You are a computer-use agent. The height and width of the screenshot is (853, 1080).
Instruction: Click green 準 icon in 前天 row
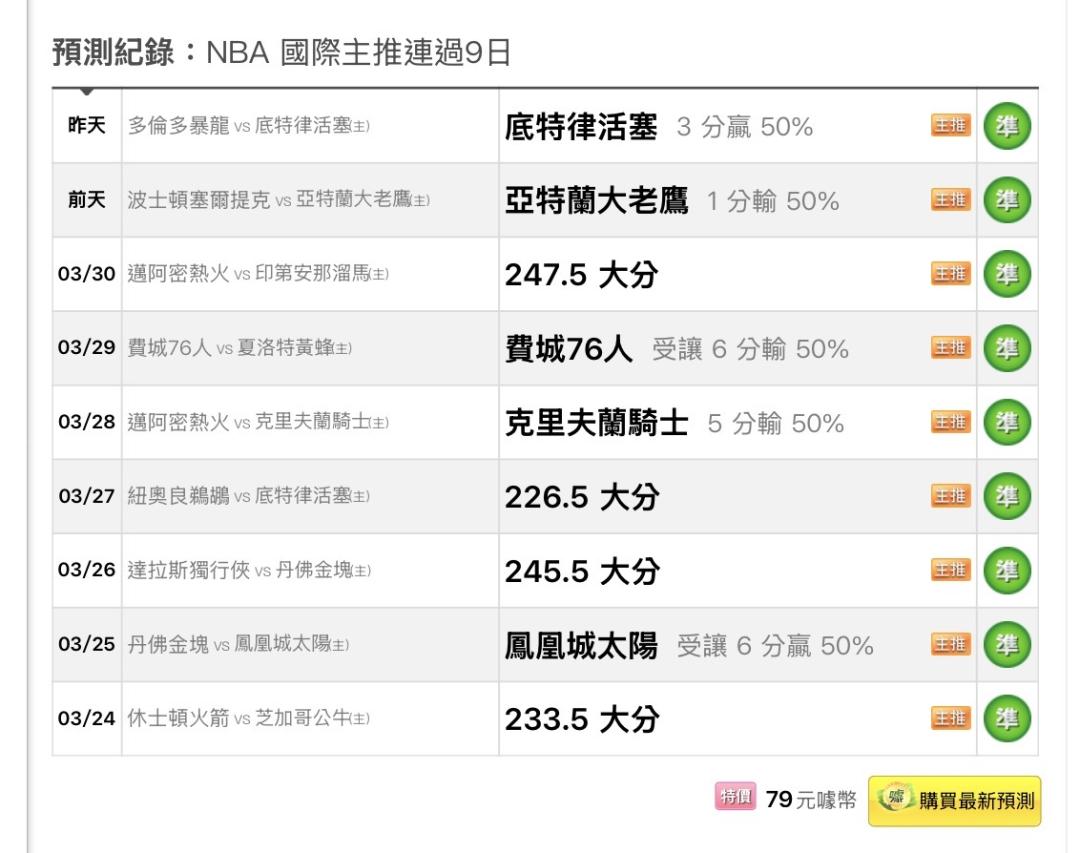[x=1007, y=201]
